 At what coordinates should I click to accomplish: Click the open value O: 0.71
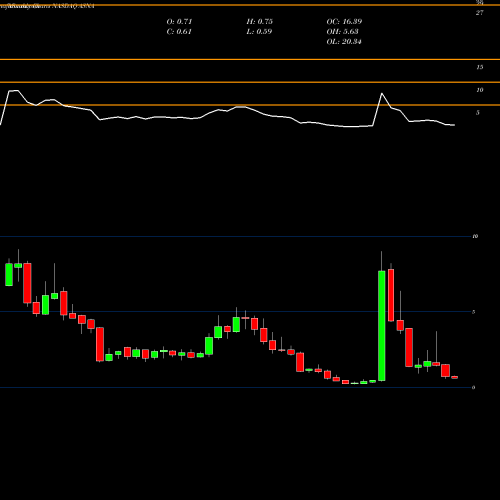pyautogui.click(x=179, y=22)
